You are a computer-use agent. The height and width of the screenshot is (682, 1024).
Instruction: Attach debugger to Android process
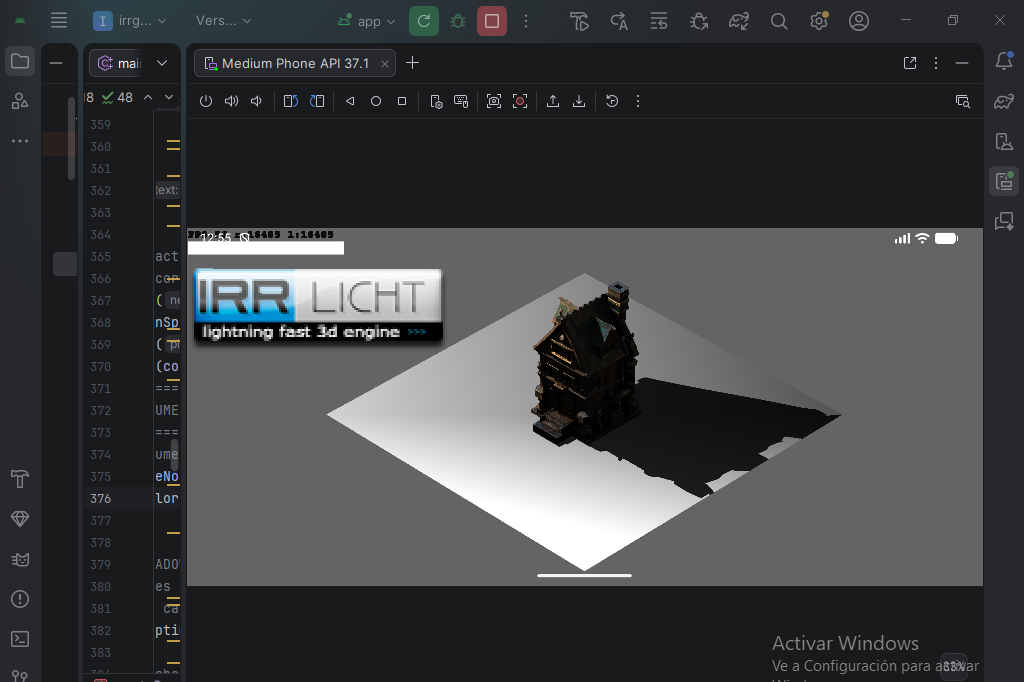pyautogui.click(x=699, y=21)
